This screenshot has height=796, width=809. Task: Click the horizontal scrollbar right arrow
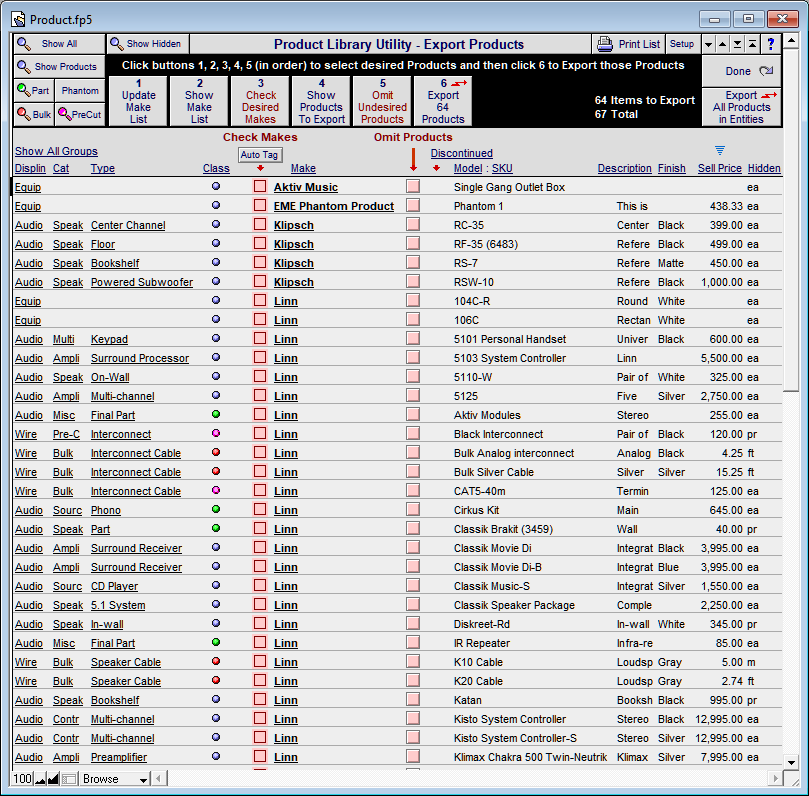point(774,778)
